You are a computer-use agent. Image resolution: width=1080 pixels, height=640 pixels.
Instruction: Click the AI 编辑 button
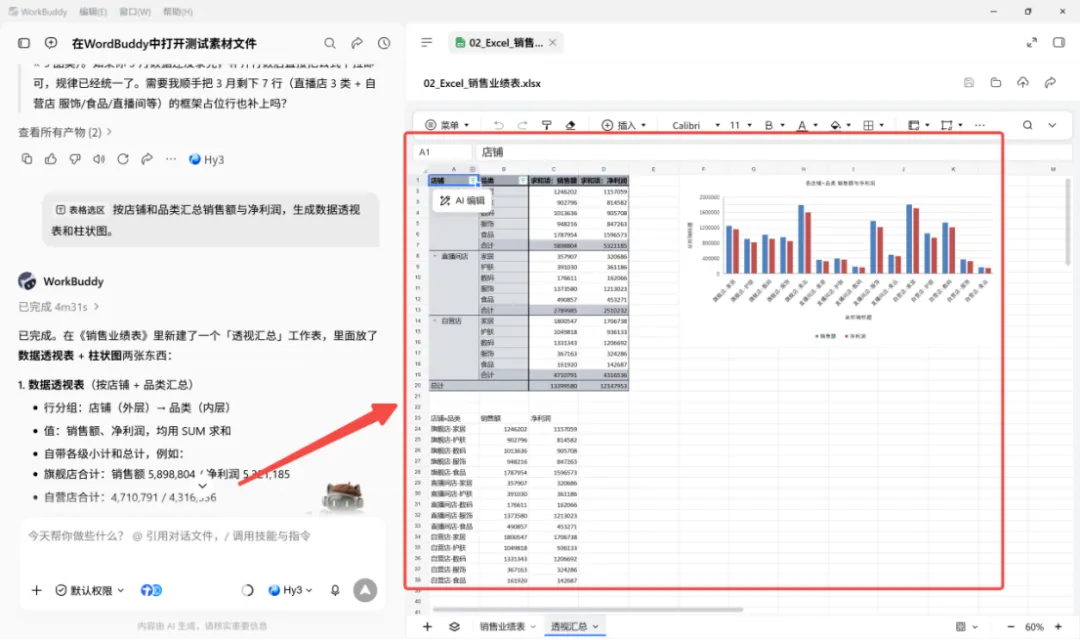coord(463,200)
